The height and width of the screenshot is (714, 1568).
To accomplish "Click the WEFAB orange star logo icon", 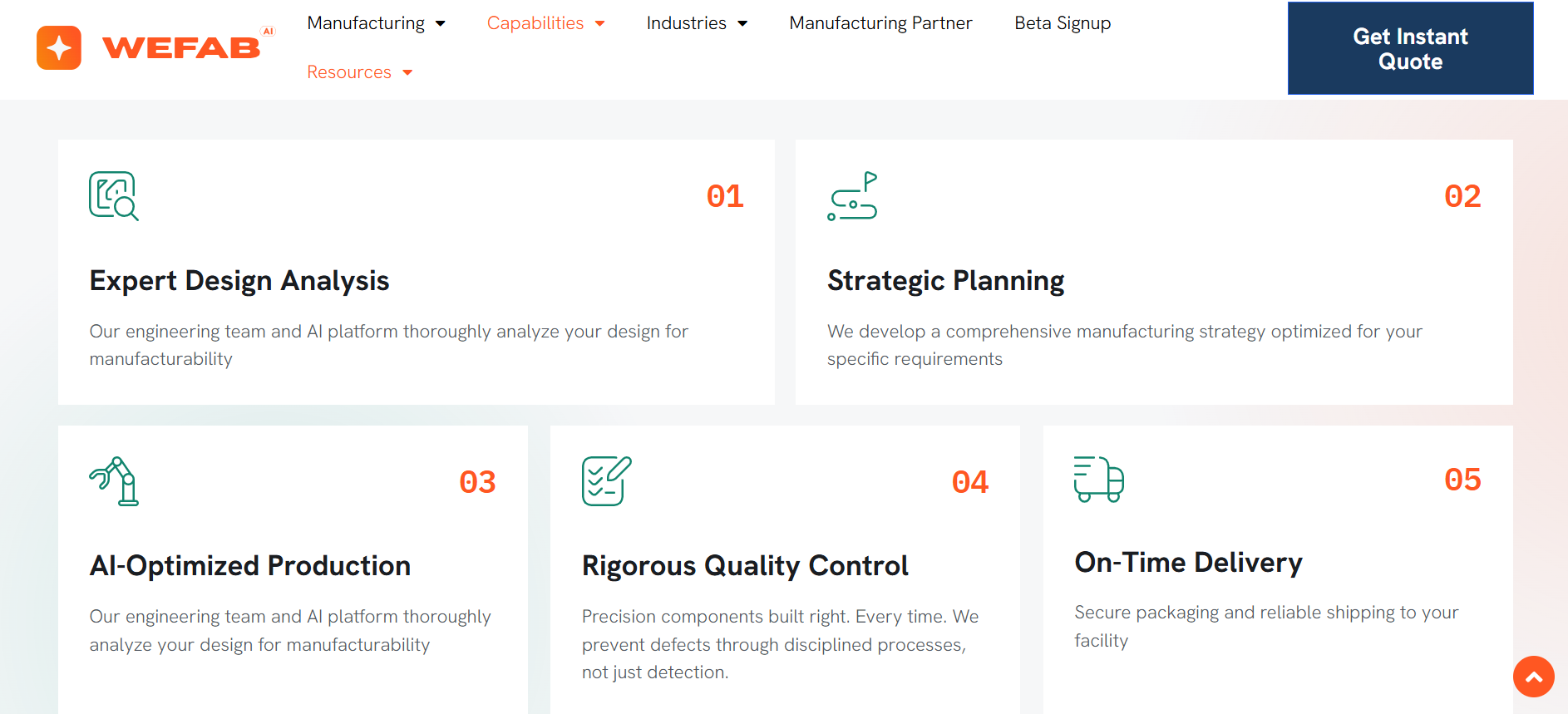I will (x=59, y=48).
